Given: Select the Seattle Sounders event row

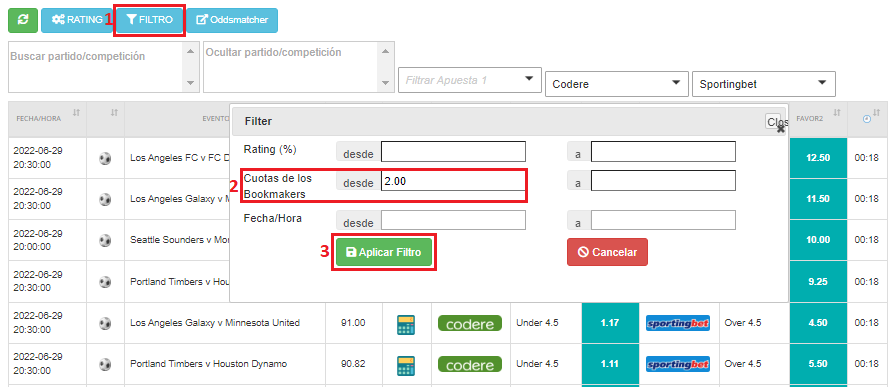Looking at the screenshot, I should (x=179, y=241).
